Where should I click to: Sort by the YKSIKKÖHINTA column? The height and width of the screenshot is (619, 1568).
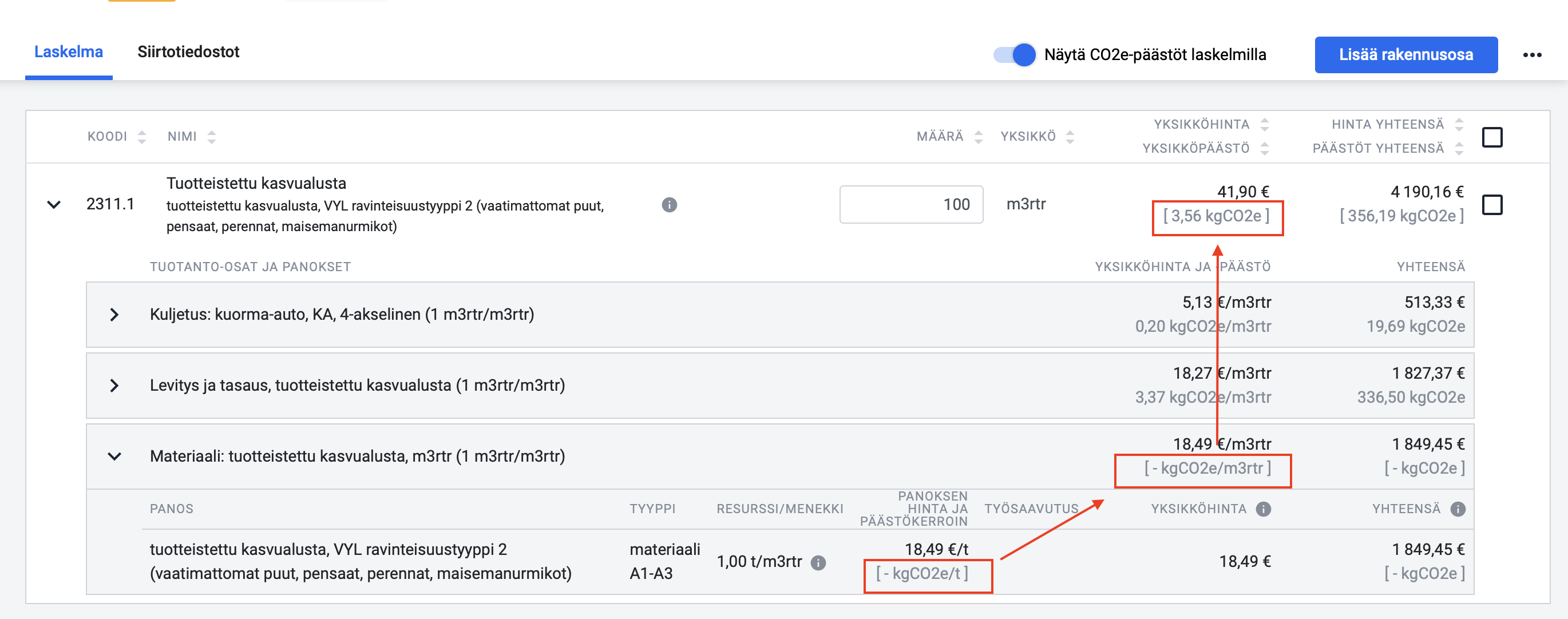point(1264,124)
